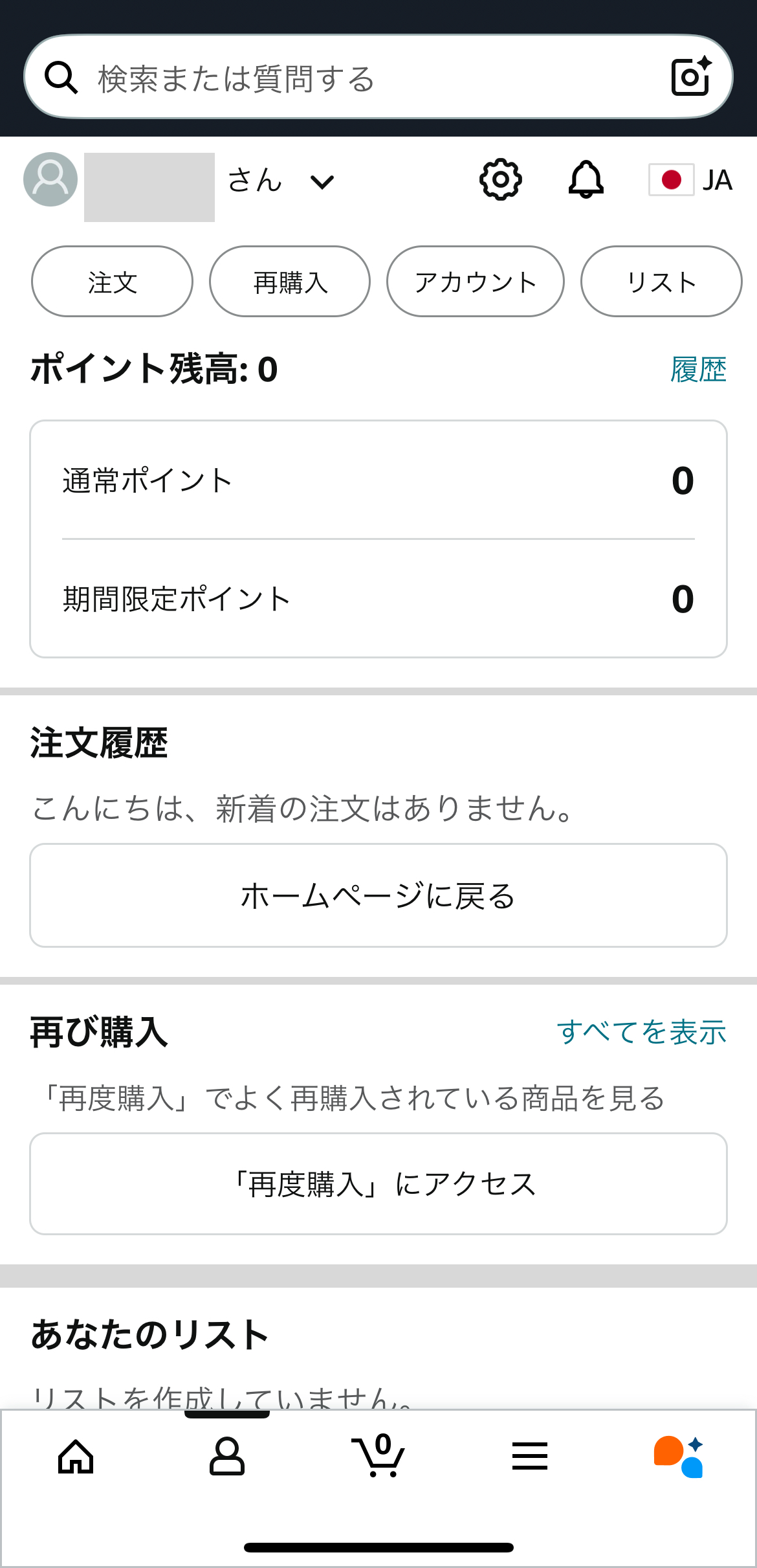
Task: Tap the ホームページに戻る button
Action: [x=378, y=895]
